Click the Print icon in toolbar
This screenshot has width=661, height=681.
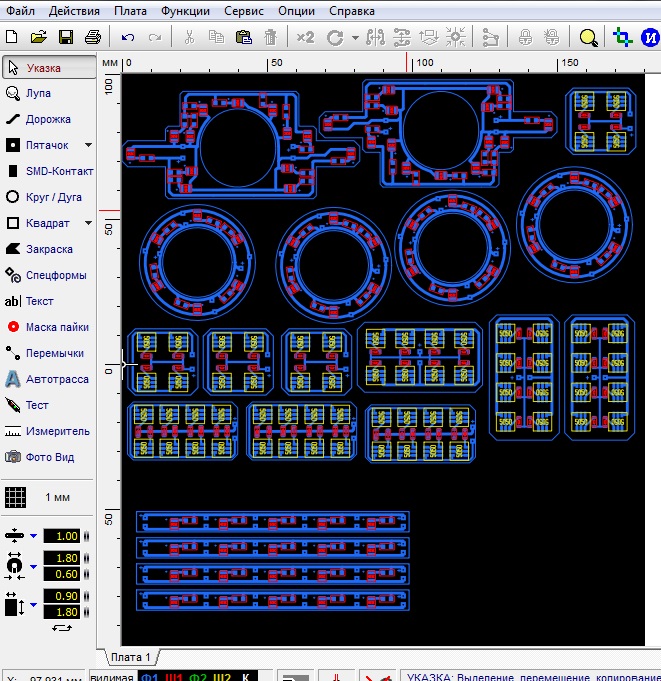point(93,38)
